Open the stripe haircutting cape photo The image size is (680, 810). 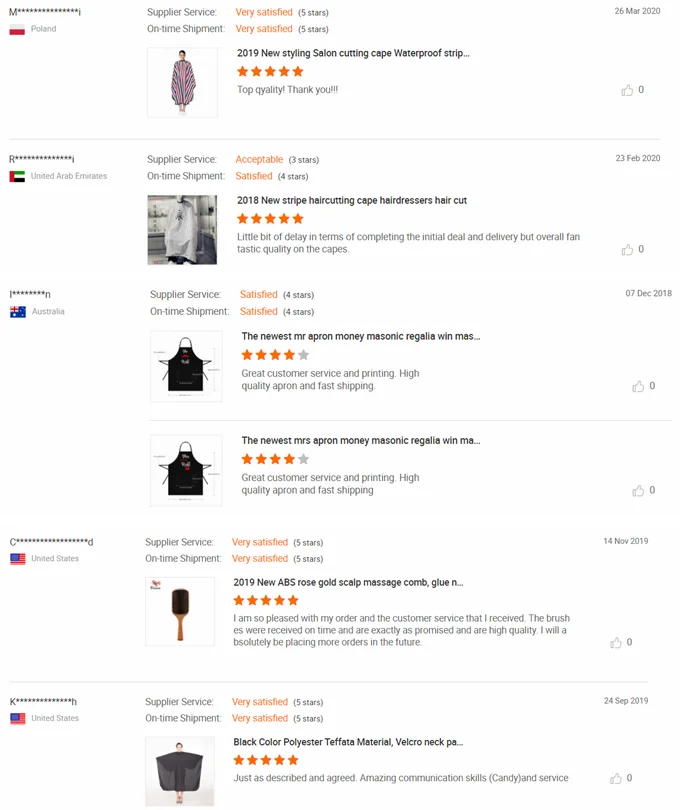pos(182,230)
